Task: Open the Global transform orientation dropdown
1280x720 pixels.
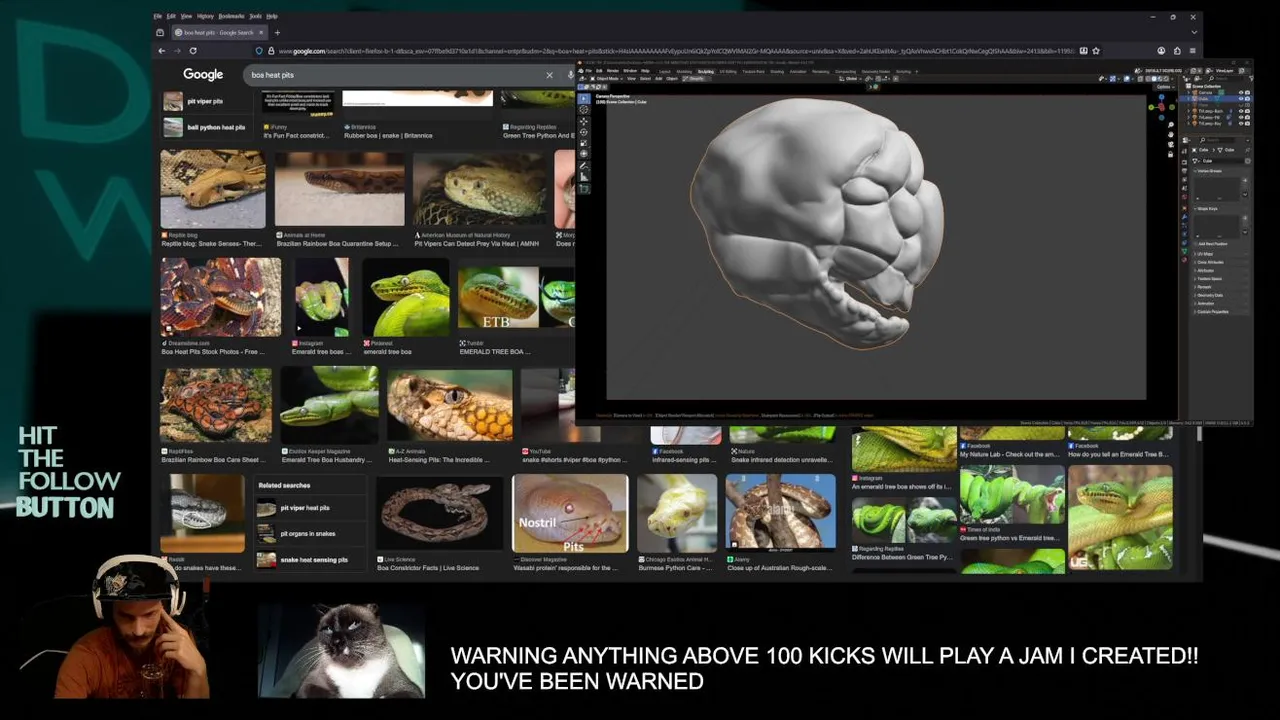Action: 851,78
